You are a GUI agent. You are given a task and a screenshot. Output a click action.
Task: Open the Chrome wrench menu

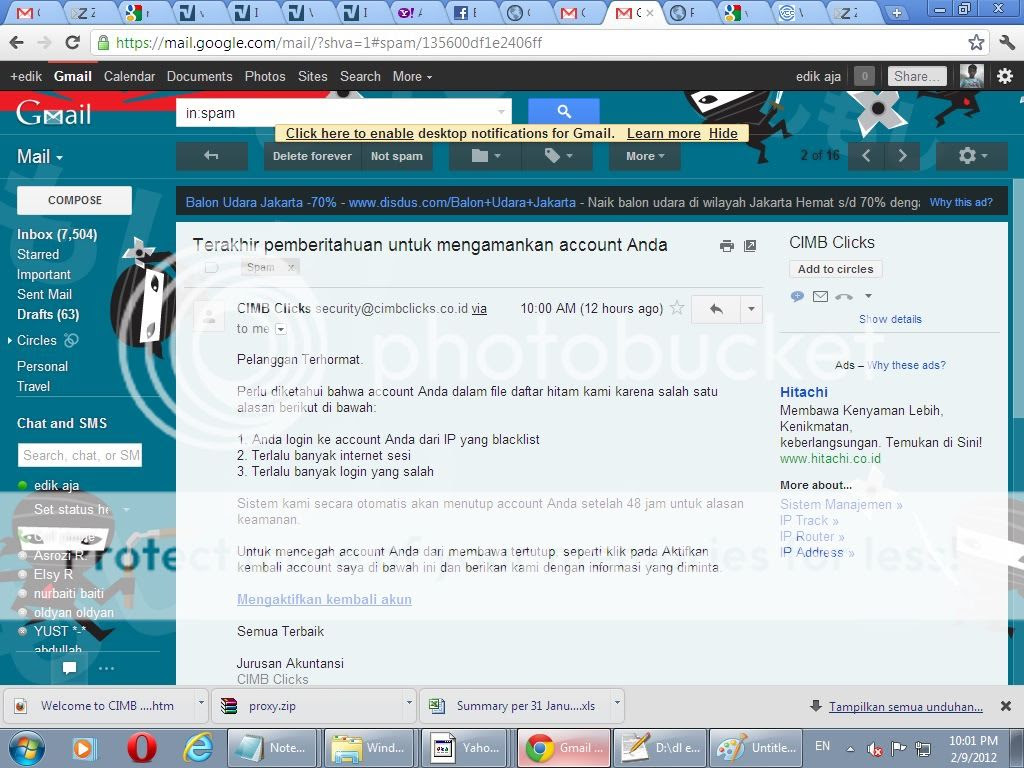coord(1006,43)
